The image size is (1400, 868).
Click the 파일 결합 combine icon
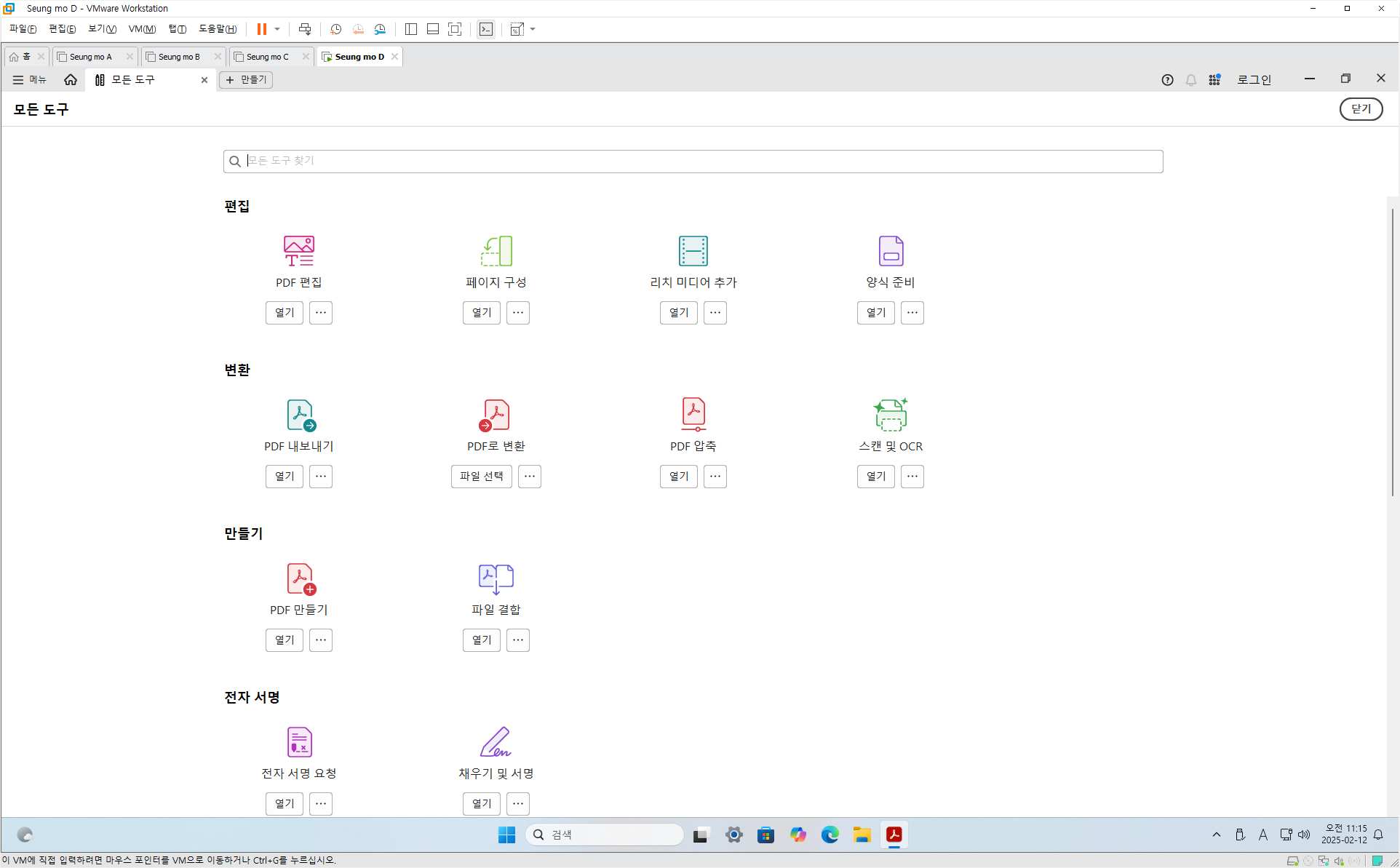coord(496,578)
